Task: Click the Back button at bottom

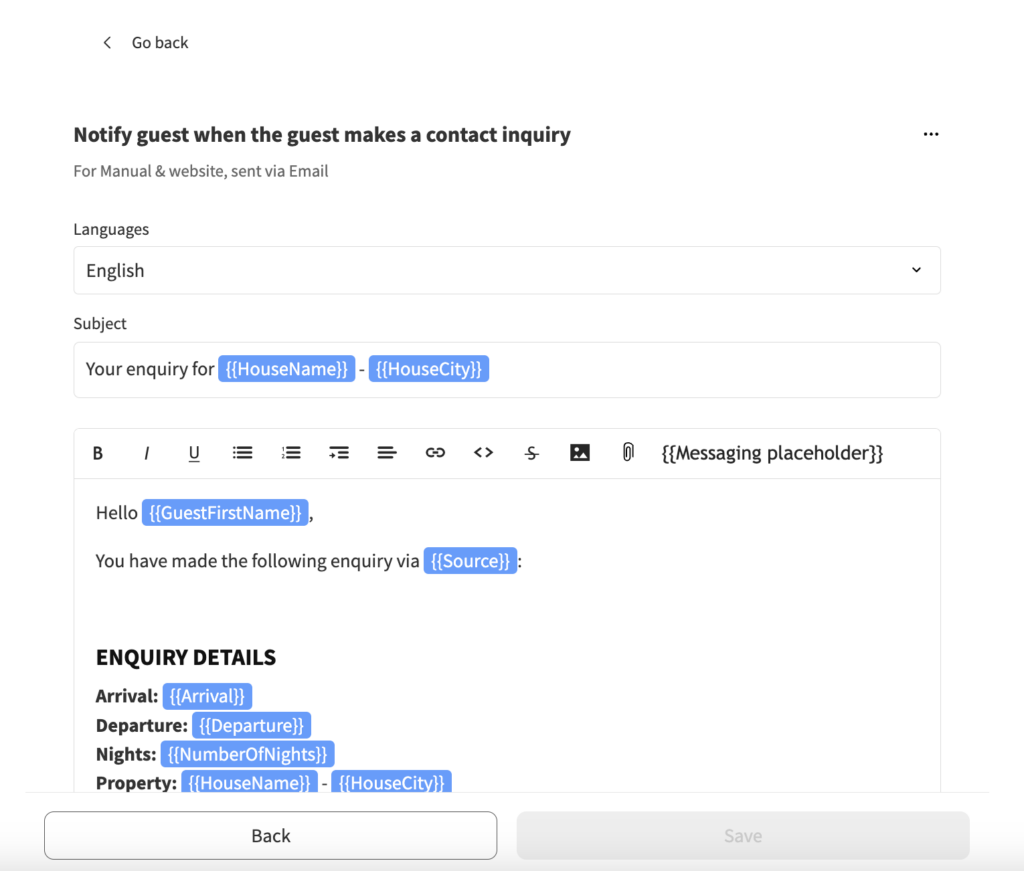Action: (x=270, y=836)
